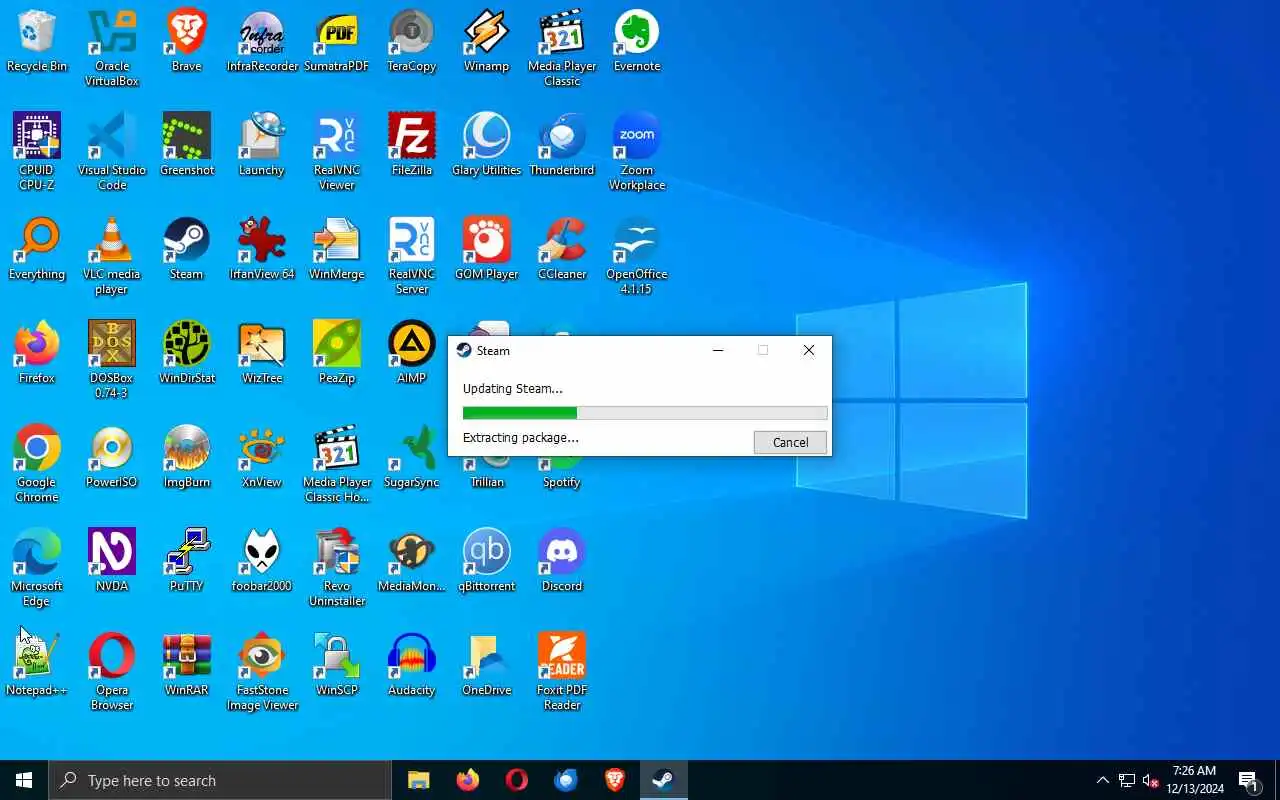Select the Foxit PDF Reader desktop icon
The height and width of the screenshot is (800, 1280).
[562, 672]
